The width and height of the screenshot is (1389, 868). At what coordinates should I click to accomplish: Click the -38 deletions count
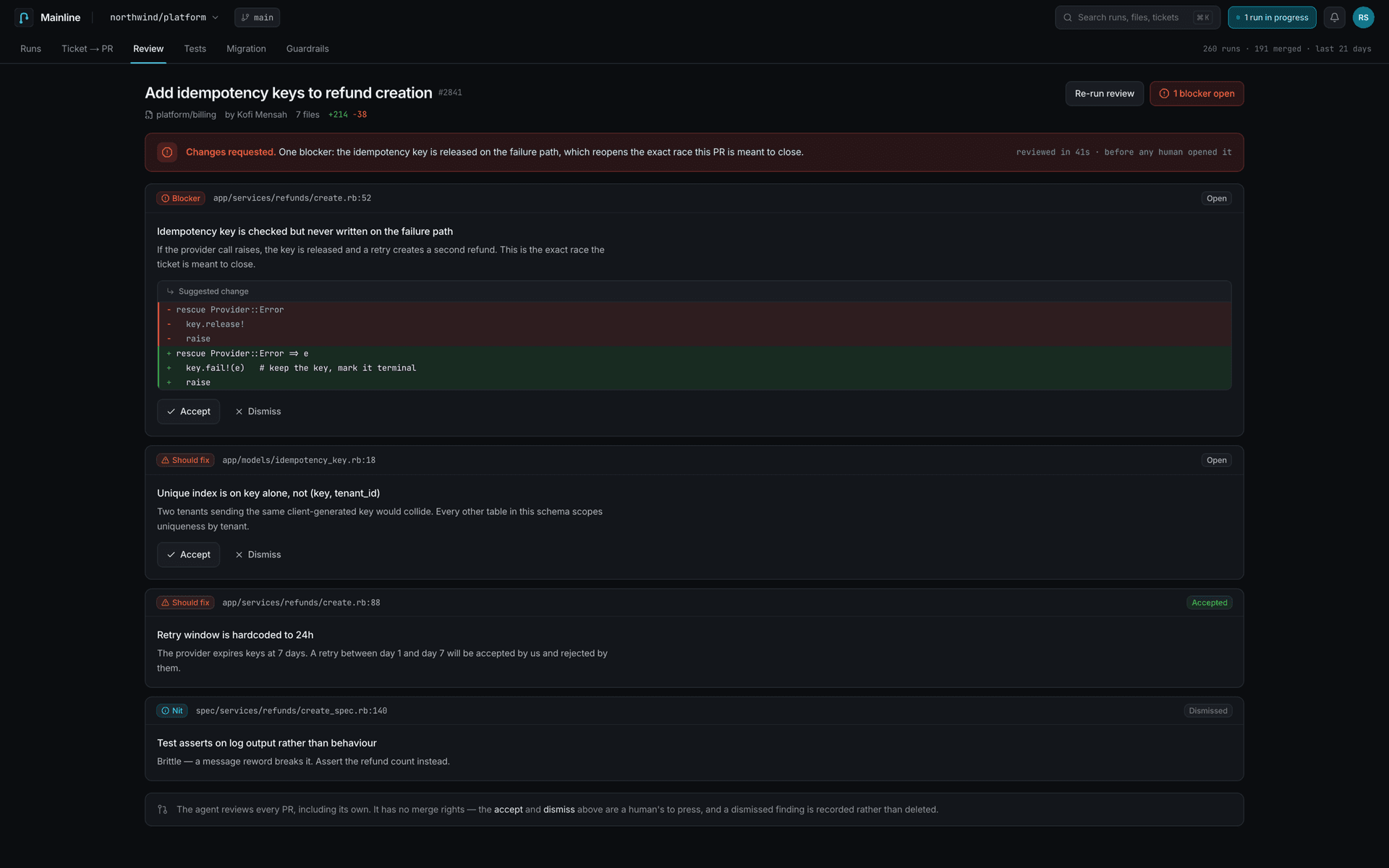[x=360, y=114]
